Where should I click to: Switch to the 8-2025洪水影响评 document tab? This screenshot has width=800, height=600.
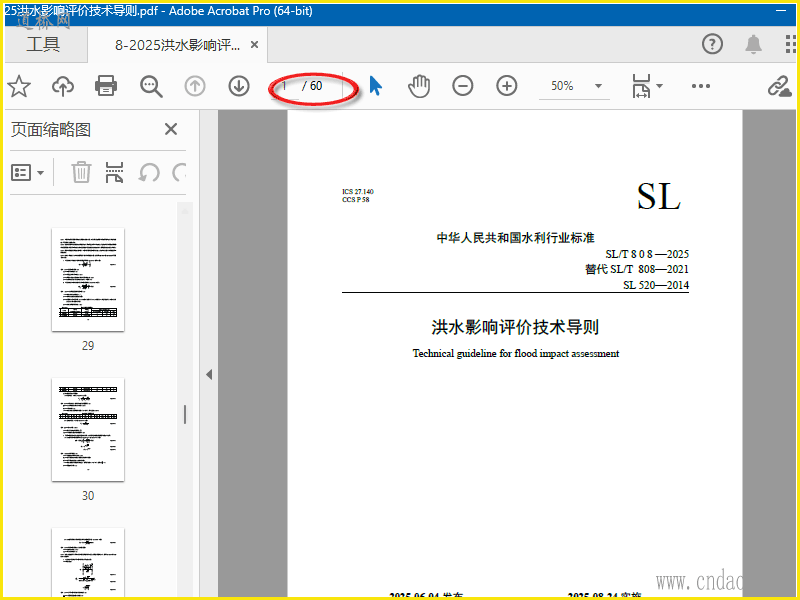tap(177, 45)
